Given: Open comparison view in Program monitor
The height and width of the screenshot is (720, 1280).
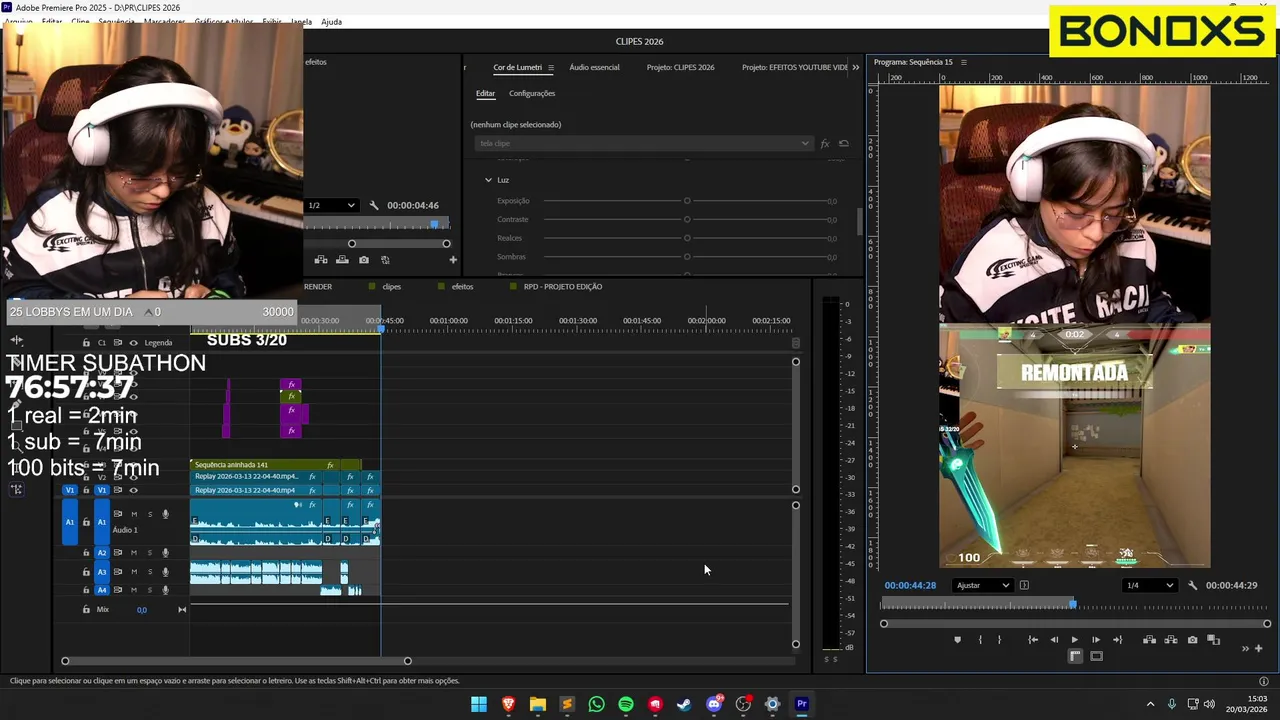Looking at the screenshot, I should 1213,640.
